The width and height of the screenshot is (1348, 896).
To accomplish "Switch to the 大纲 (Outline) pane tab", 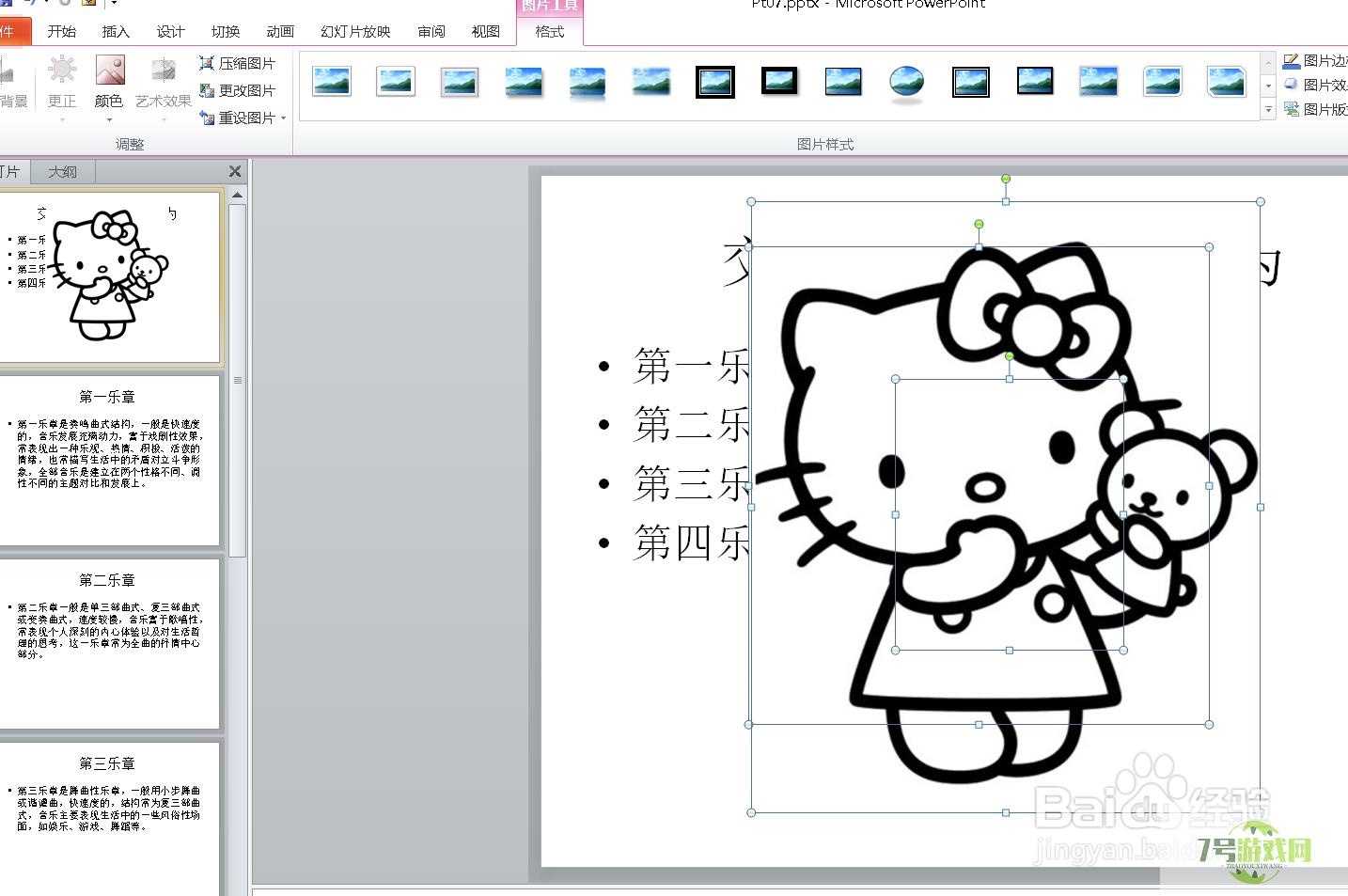I will [x=62, y=172].
